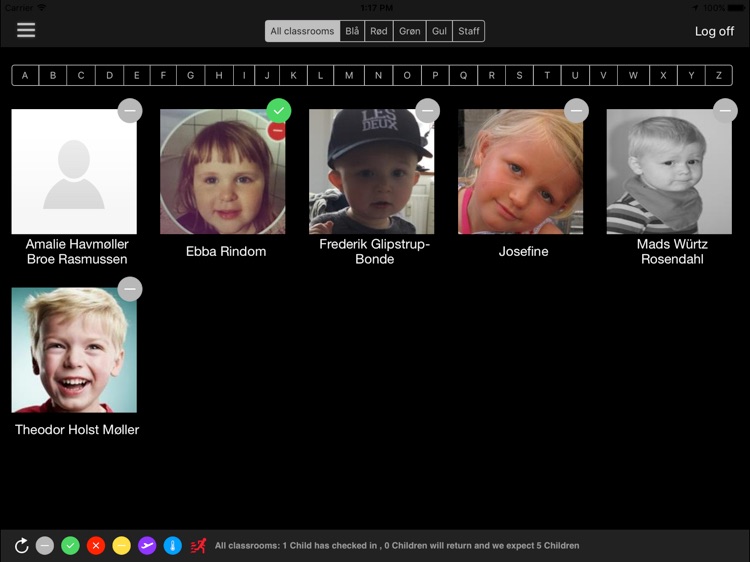Switch to the Staff tab

469,31
